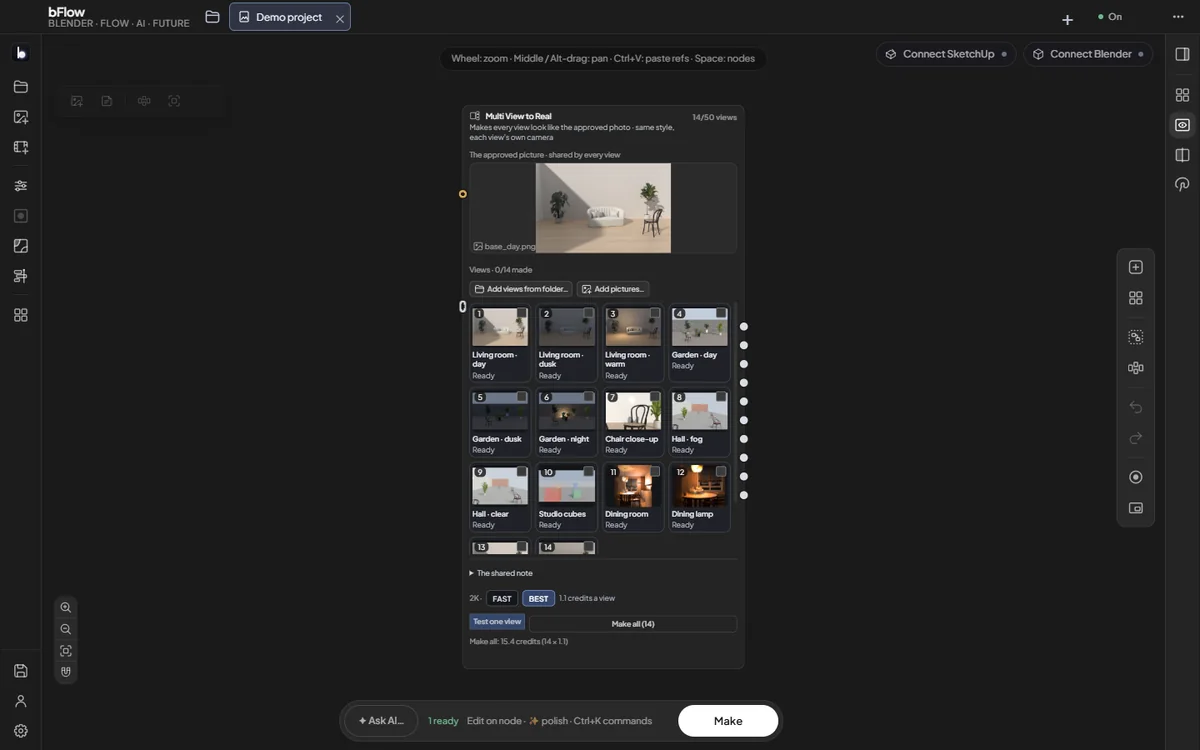Open the four-squares grid icon in left sidebar
This screenshot has height=750, width=1200.
20,315
